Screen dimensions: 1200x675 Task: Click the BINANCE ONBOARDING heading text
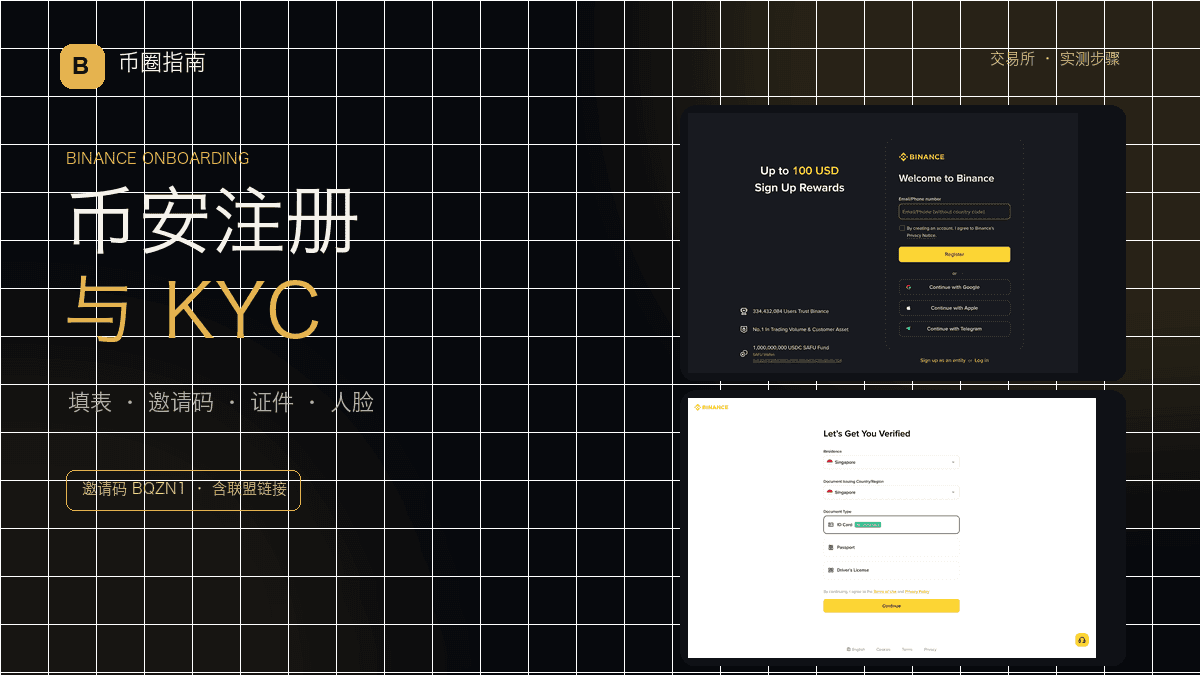point(157,158)
